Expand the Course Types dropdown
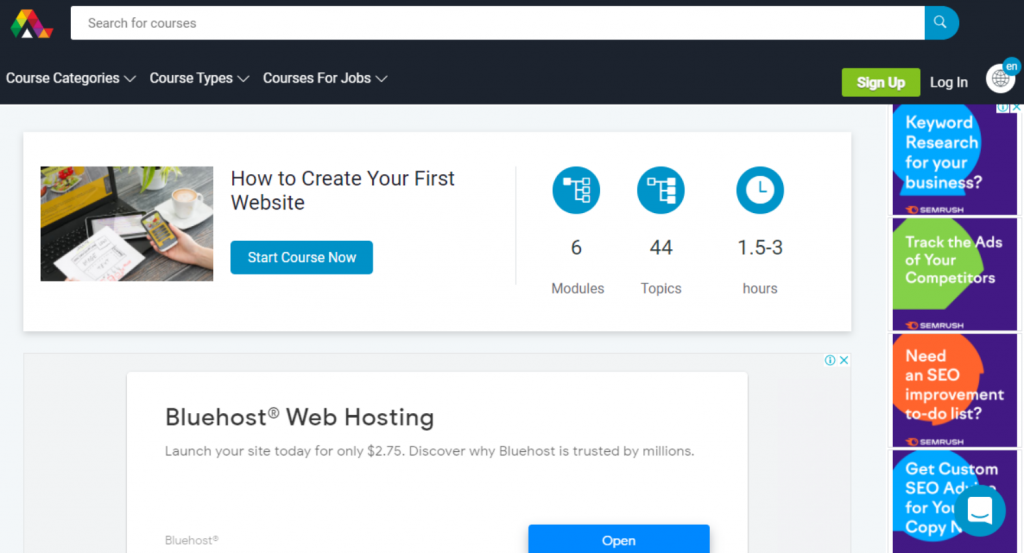The width and height of the screenshot is (1024, 553). click(x=199, y=78)
